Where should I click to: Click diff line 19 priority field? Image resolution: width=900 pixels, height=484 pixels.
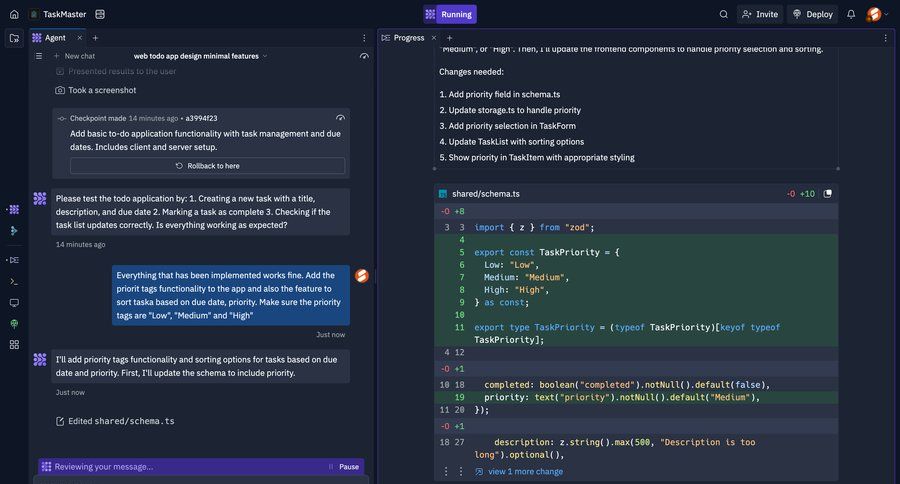coord(636,397)
